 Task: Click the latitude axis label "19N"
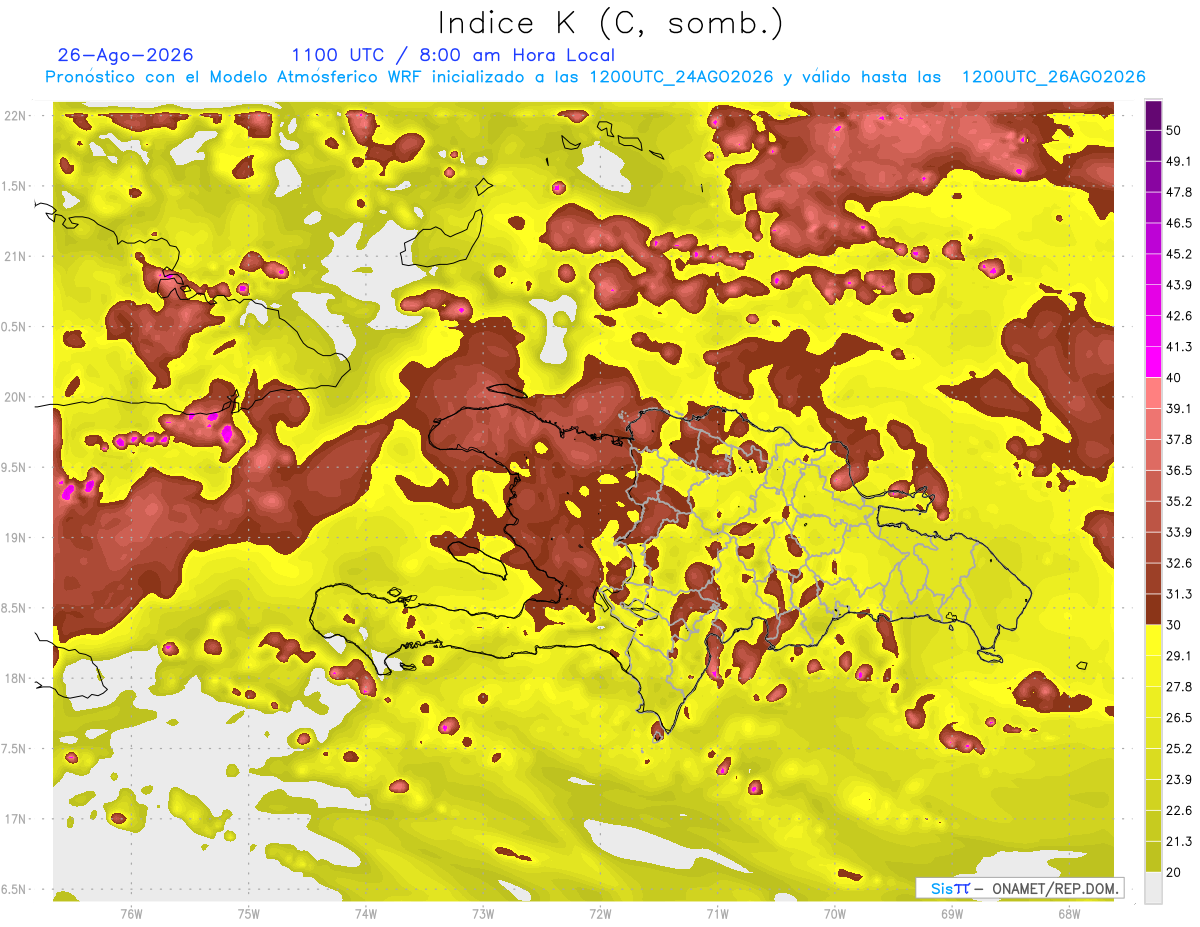tap(15, 538)
